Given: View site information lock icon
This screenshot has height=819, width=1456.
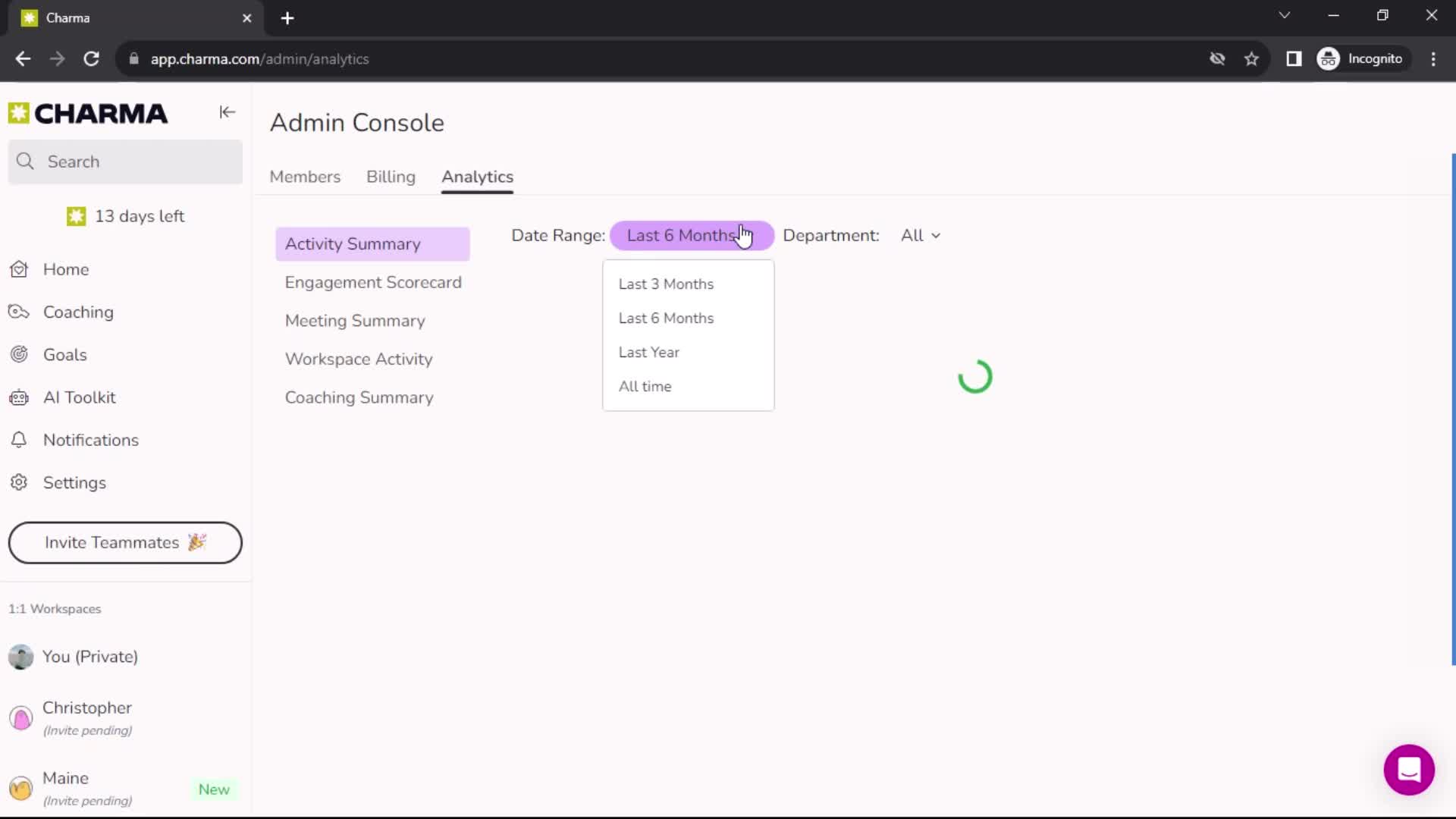Looking at the screenshot, I should [134, 58].
